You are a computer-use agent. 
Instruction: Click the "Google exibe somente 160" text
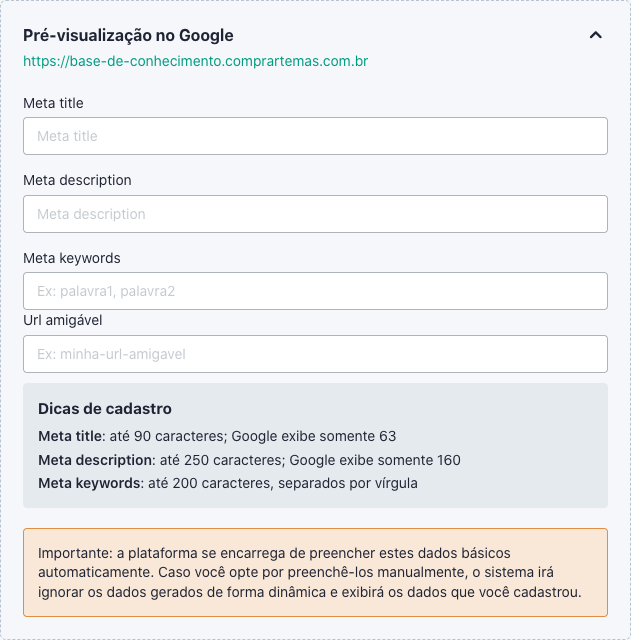click(x=376, y=460)
